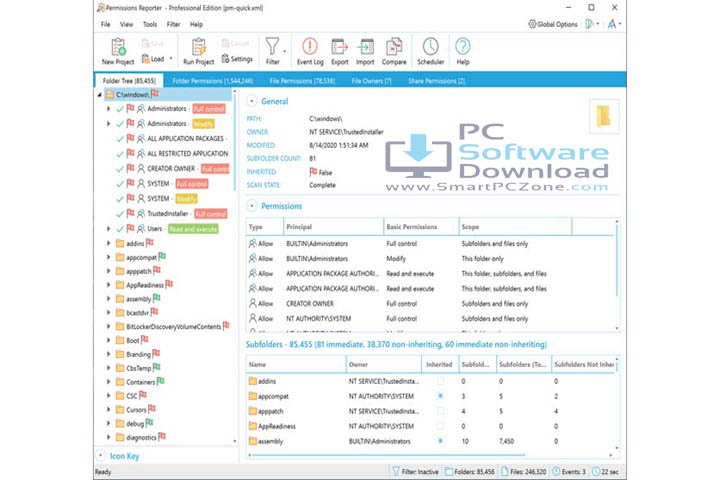Viewport: 720px width, 480px height.
Task: Expand the diagnostics folder node
Action: tap(108, 437)
